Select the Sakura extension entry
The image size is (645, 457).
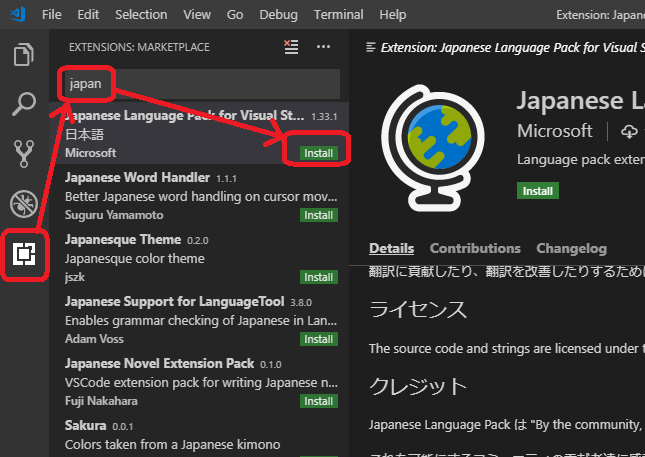coord(199,435)
